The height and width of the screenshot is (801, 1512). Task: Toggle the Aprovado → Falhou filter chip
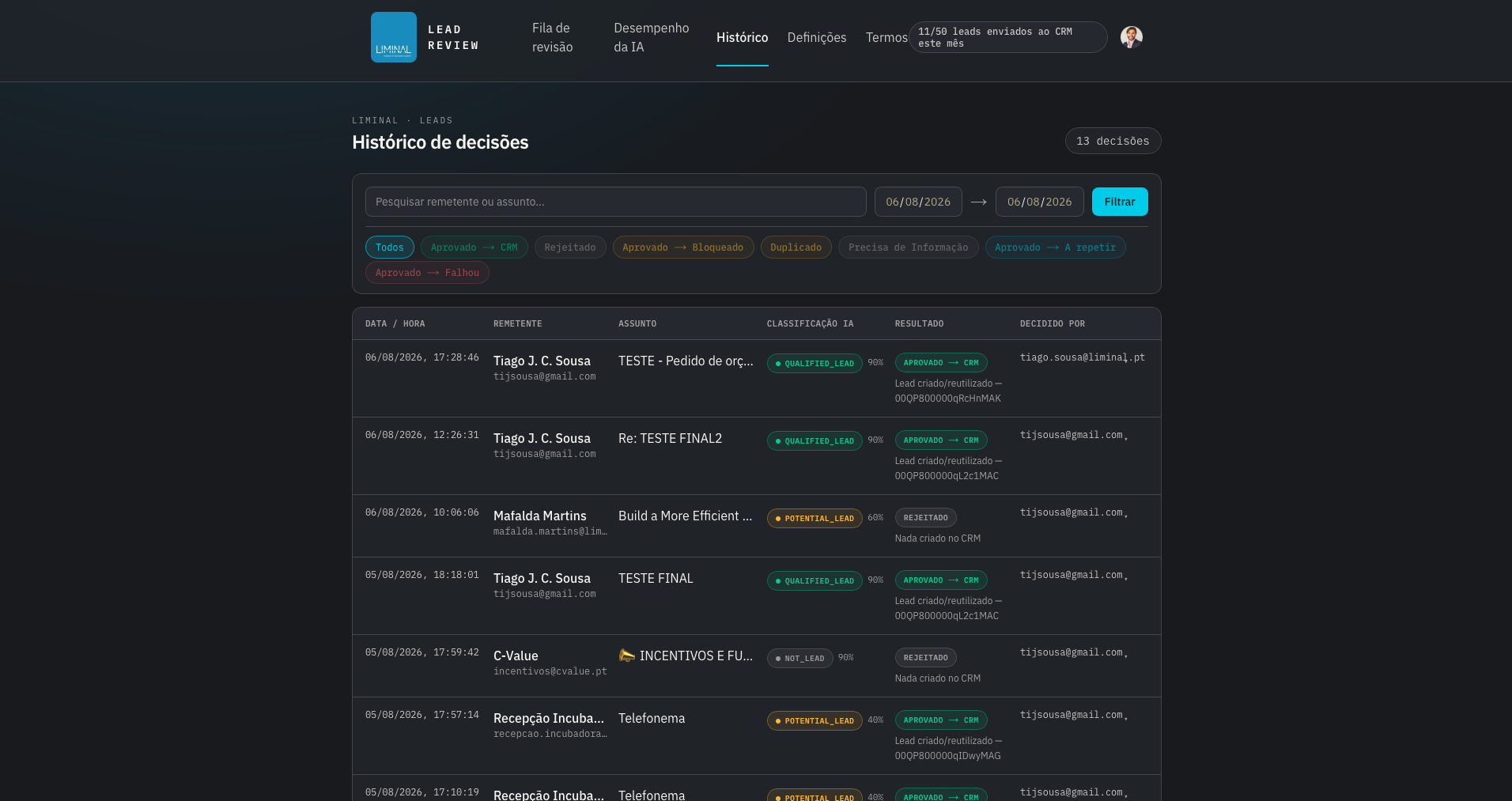tap(428, 273)
